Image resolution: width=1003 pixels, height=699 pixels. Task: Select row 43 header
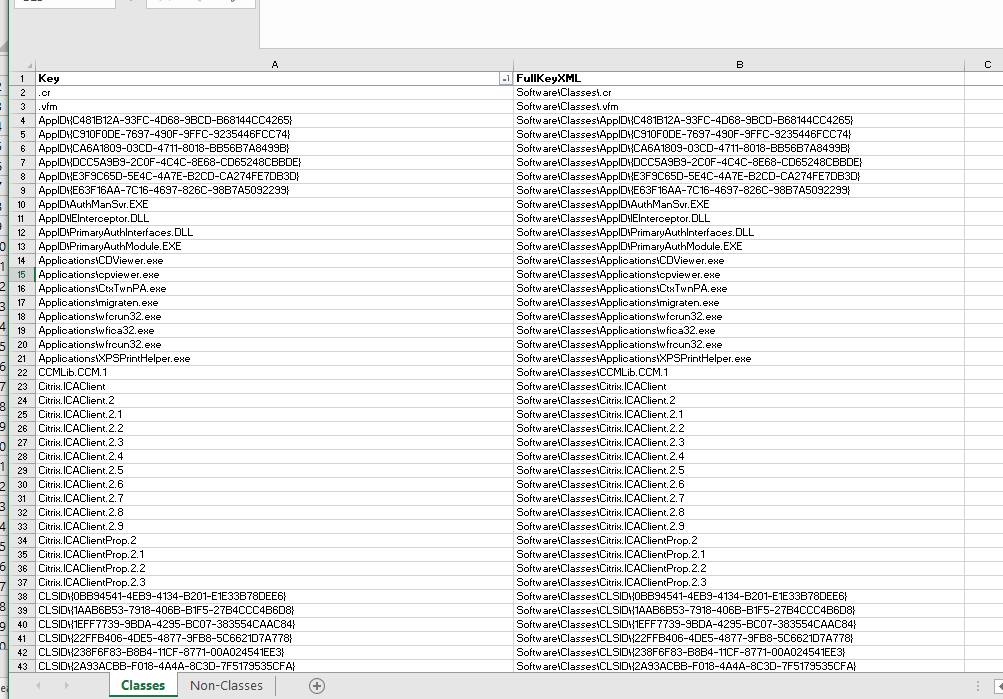(x=22, y=666)
